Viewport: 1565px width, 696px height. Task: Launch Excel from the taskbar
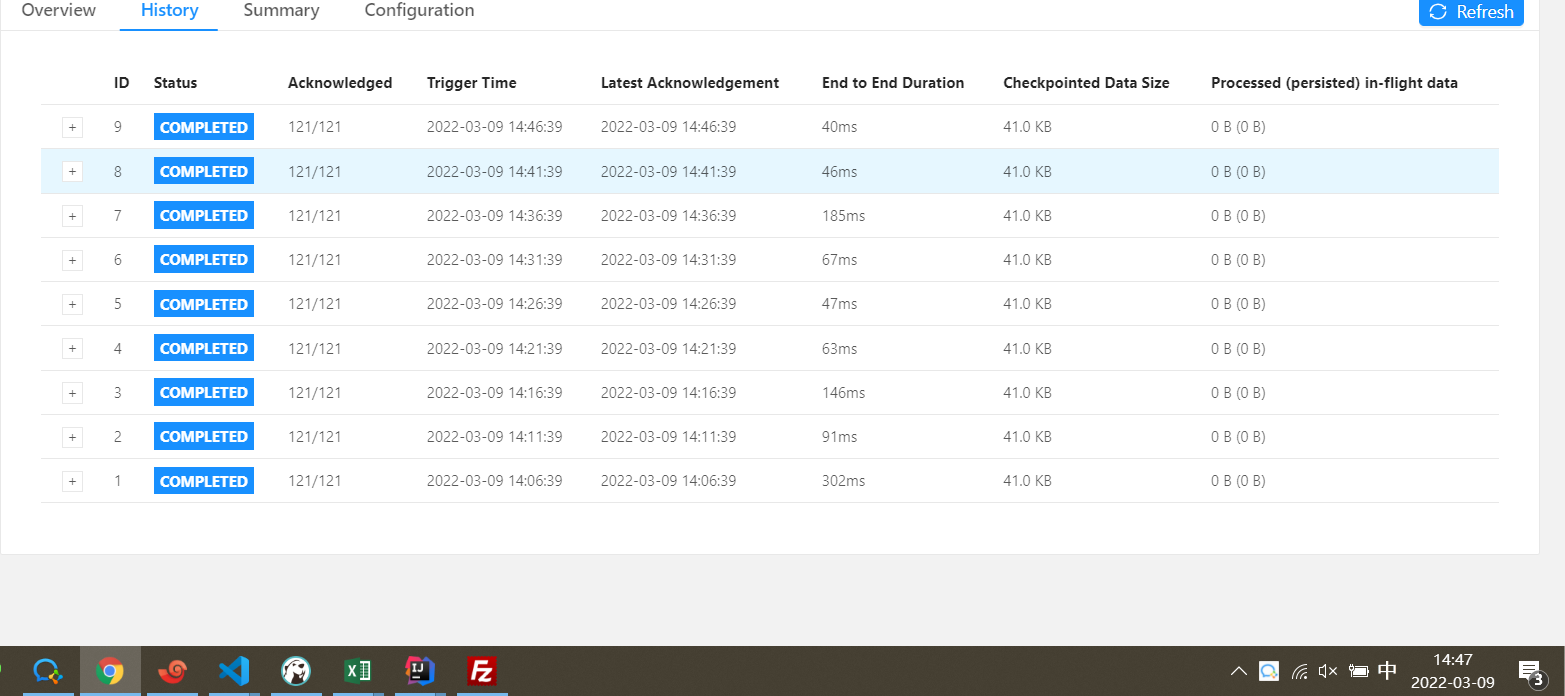click(357, 670)
